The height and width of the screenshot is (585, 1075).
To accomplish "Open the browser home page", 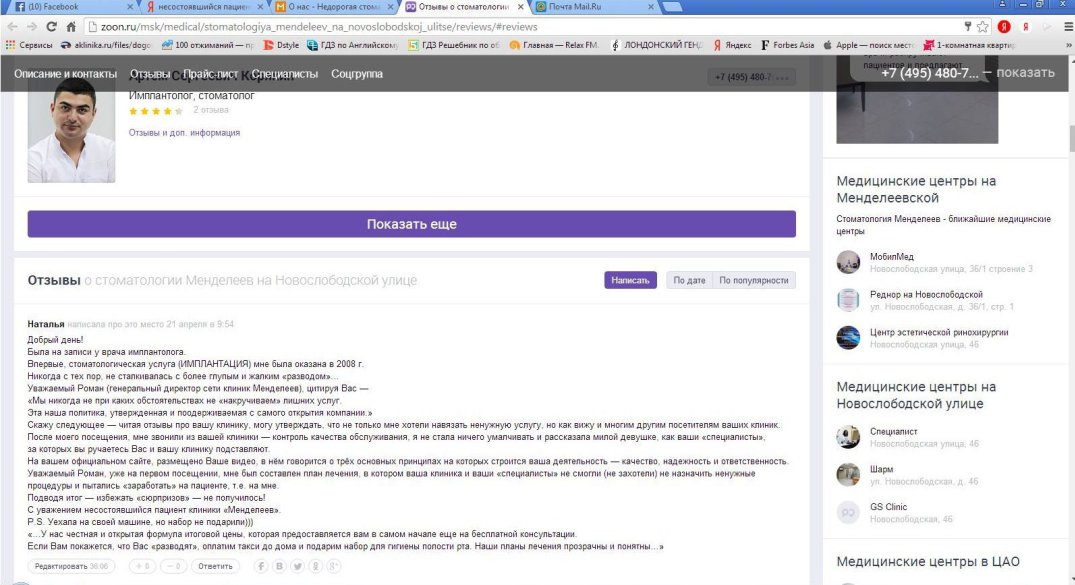I will (71, 27).
